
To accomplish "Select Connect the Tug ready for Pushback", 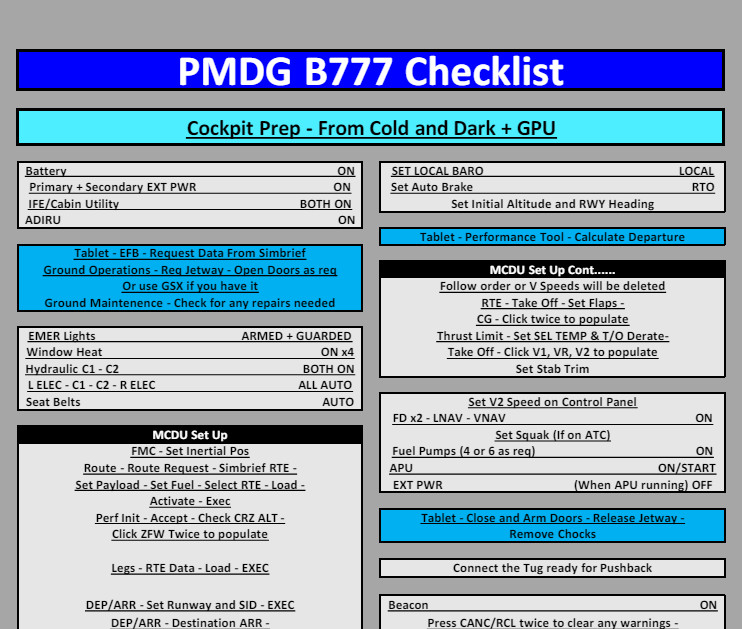I will point(552,568).
